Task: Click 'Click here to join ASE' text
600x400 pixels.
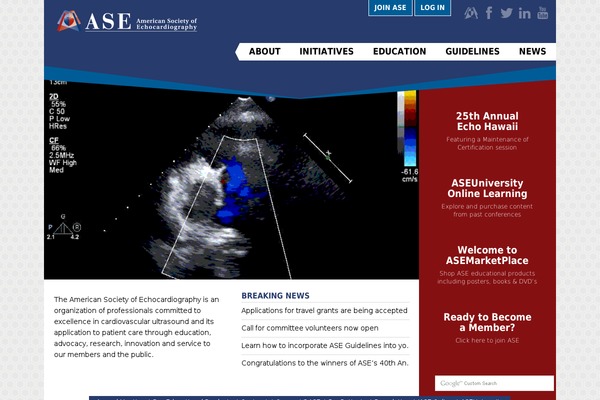Action: pos(487,340)
